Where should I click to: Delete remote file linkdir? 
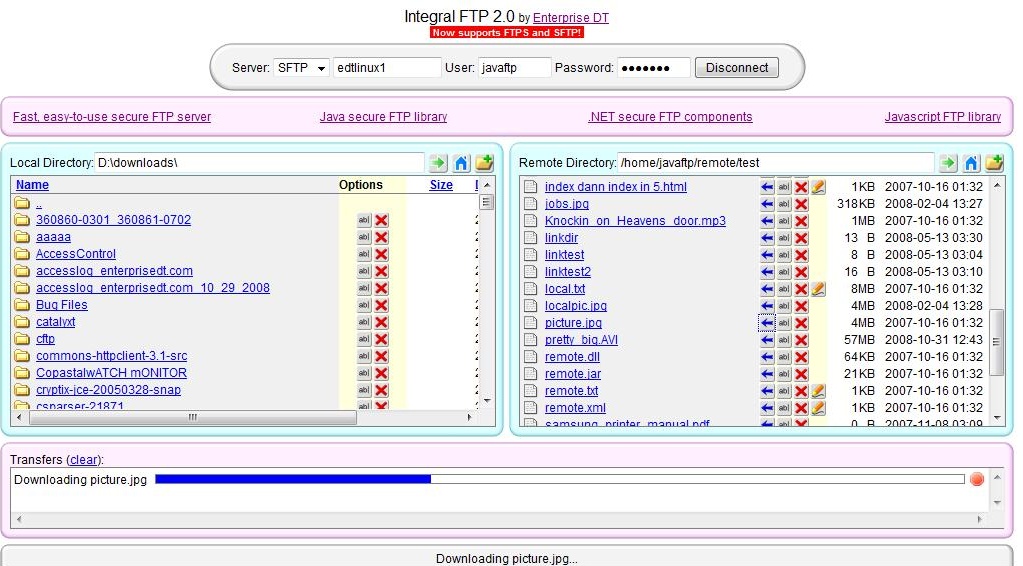801,238
